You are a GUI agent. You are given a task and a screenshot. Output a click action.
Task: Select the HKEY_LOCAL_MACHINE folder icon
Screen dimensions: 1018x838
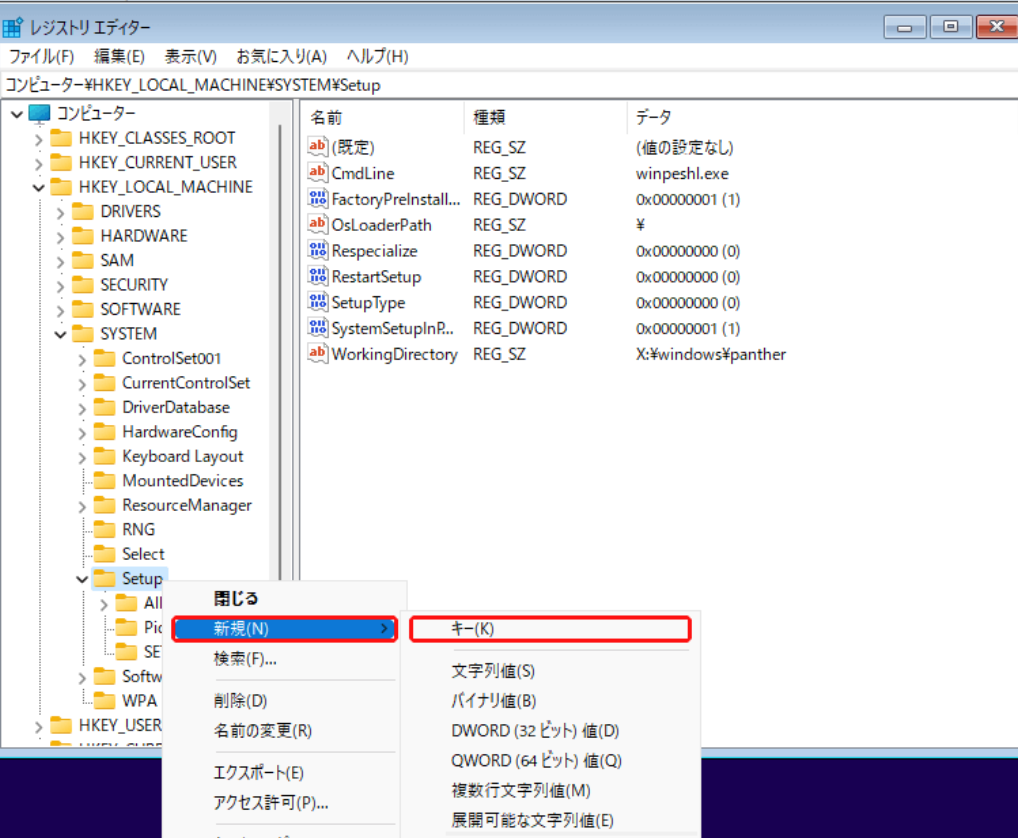tap(61, 187)
